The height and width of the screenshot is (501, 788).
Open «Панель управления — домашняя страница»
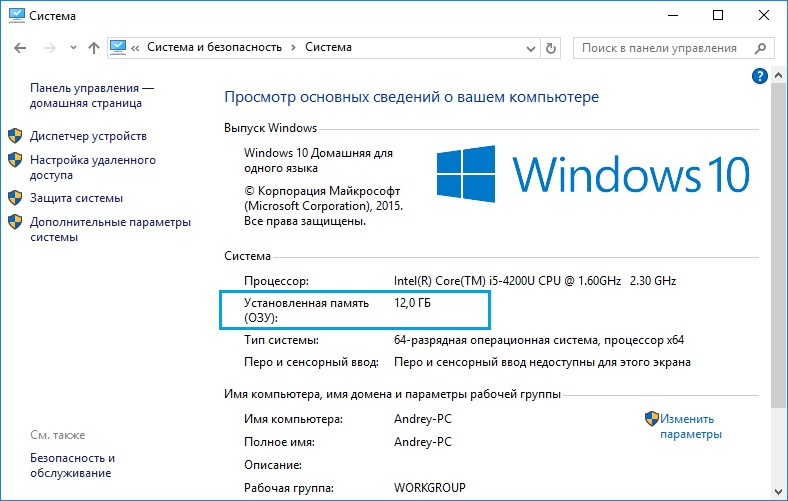click(x=91, y=95)
